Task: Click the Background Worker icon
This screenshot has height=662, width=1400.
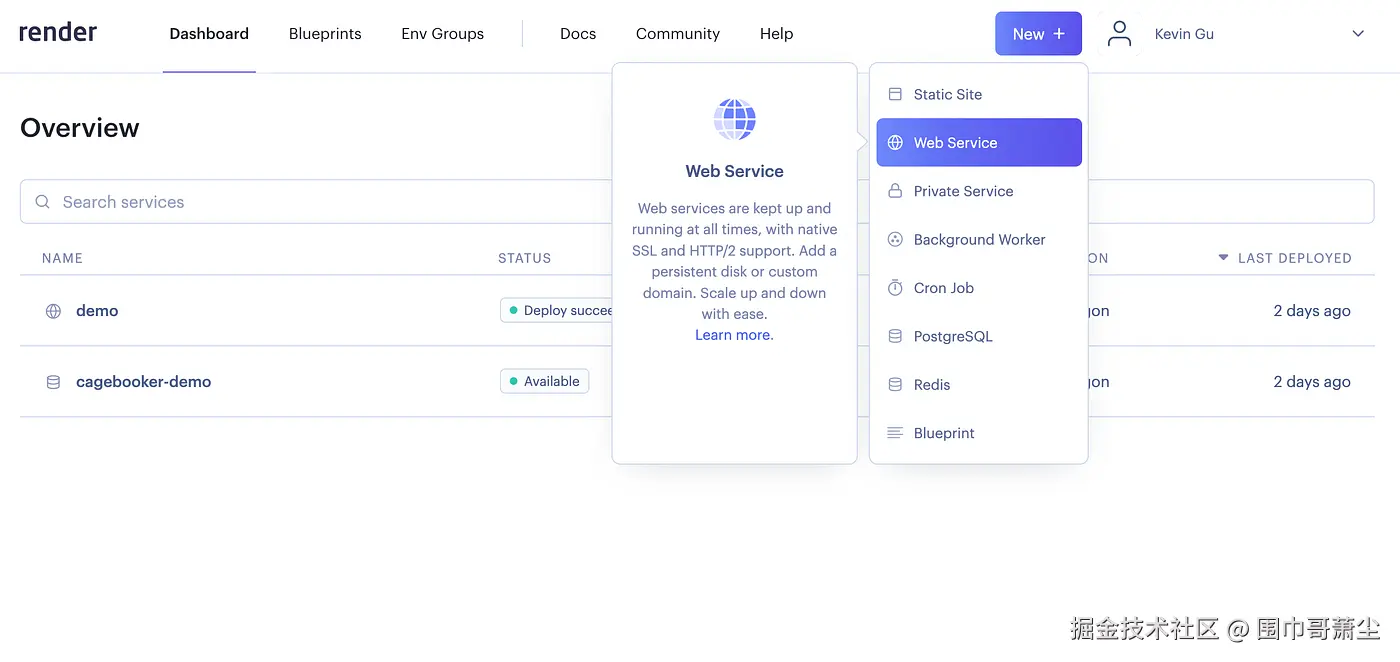Action: point(895,240)
